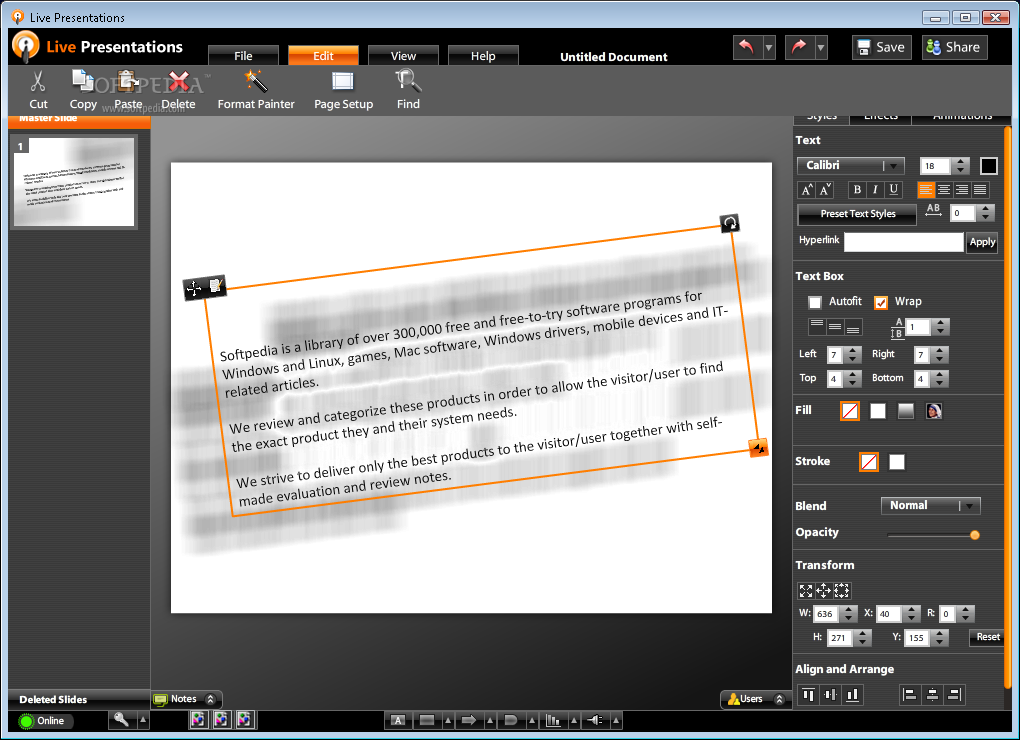Click the Apply hyperlink button
Image resolution: width=1020 pixels, height=740 pixels.
click(982, 242)
